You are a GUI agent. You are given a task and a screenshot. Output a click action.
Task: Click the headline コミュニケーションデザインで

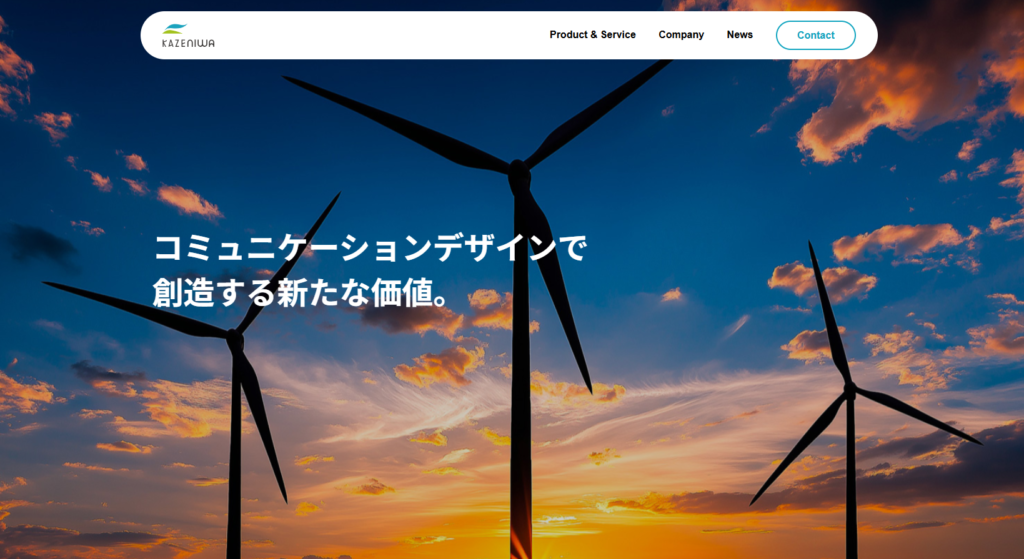click(x=370, y=248)
